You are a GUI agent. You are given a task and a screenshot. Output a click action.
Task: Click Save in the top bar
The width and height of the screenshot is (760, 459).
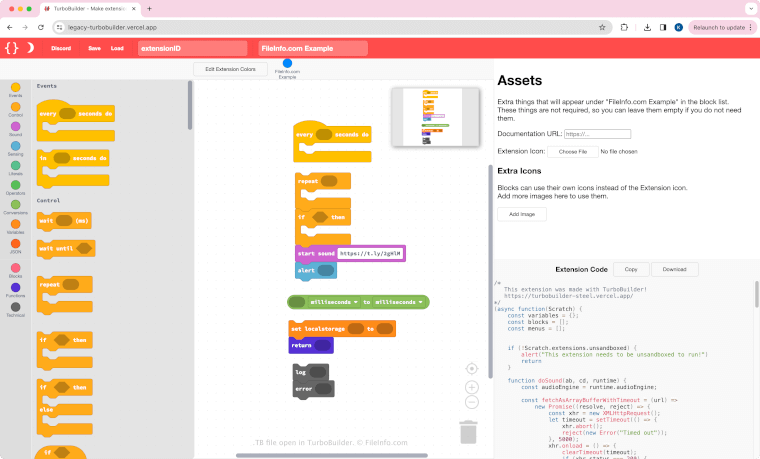[x=94, y=48]
